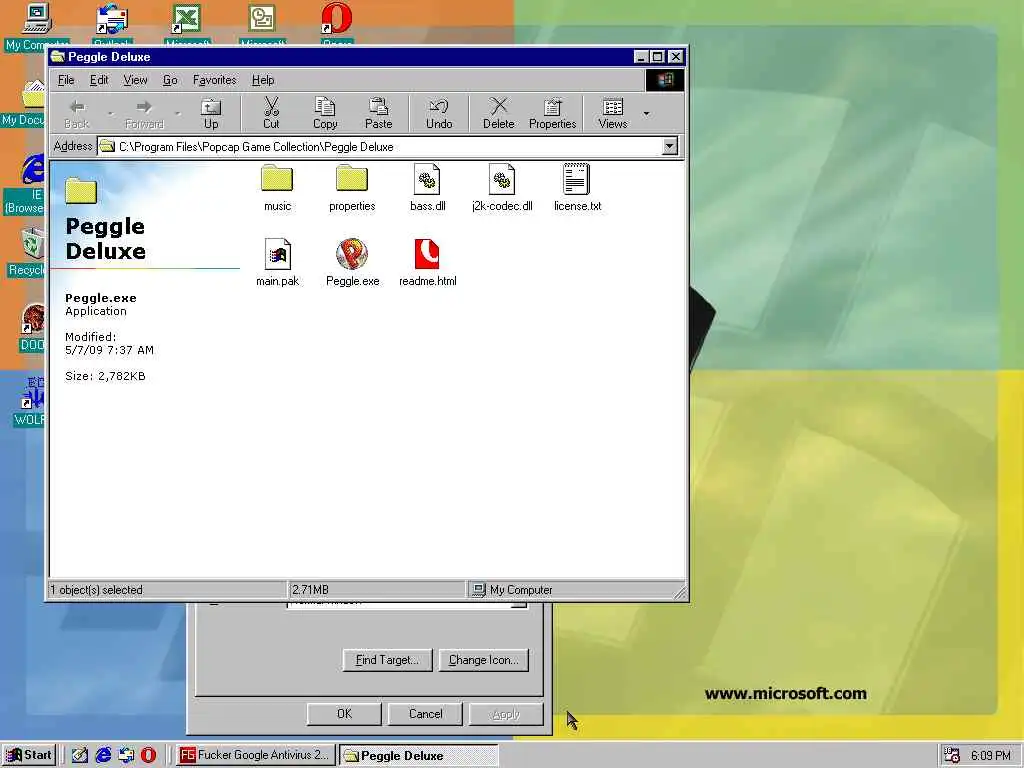Image resolution: width=1024 pixels, height=768 pixels.
Task: Click the Views toolbar icon
Action: pyautogui.click(x=613, y=106)
